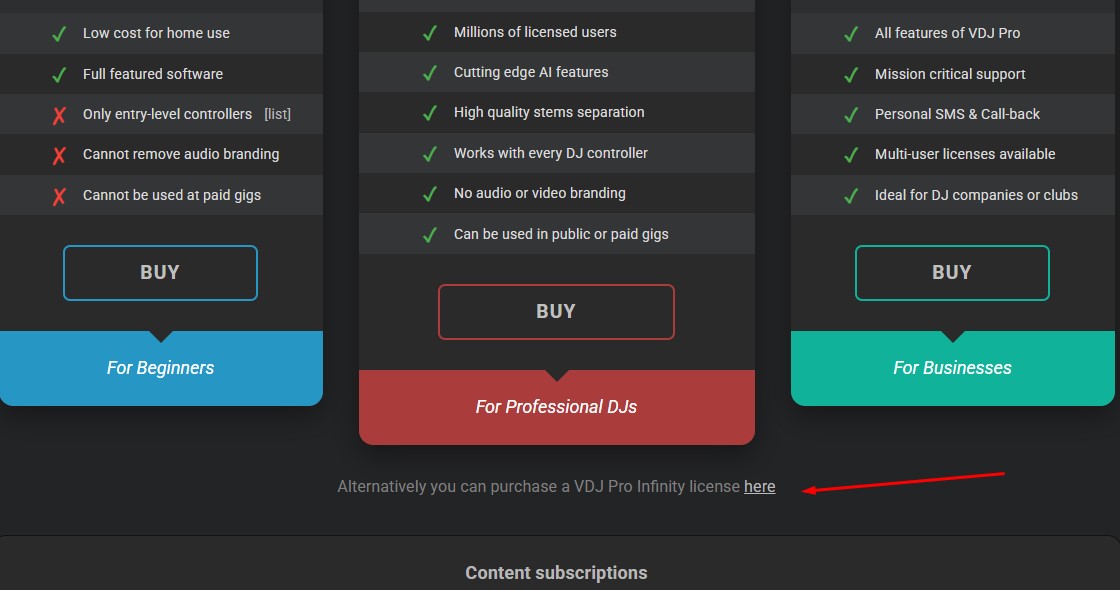The width and height of the screenshot is (1120, 590).
Task: Click the BUY button above For Beginners
Action: [160, 273]
